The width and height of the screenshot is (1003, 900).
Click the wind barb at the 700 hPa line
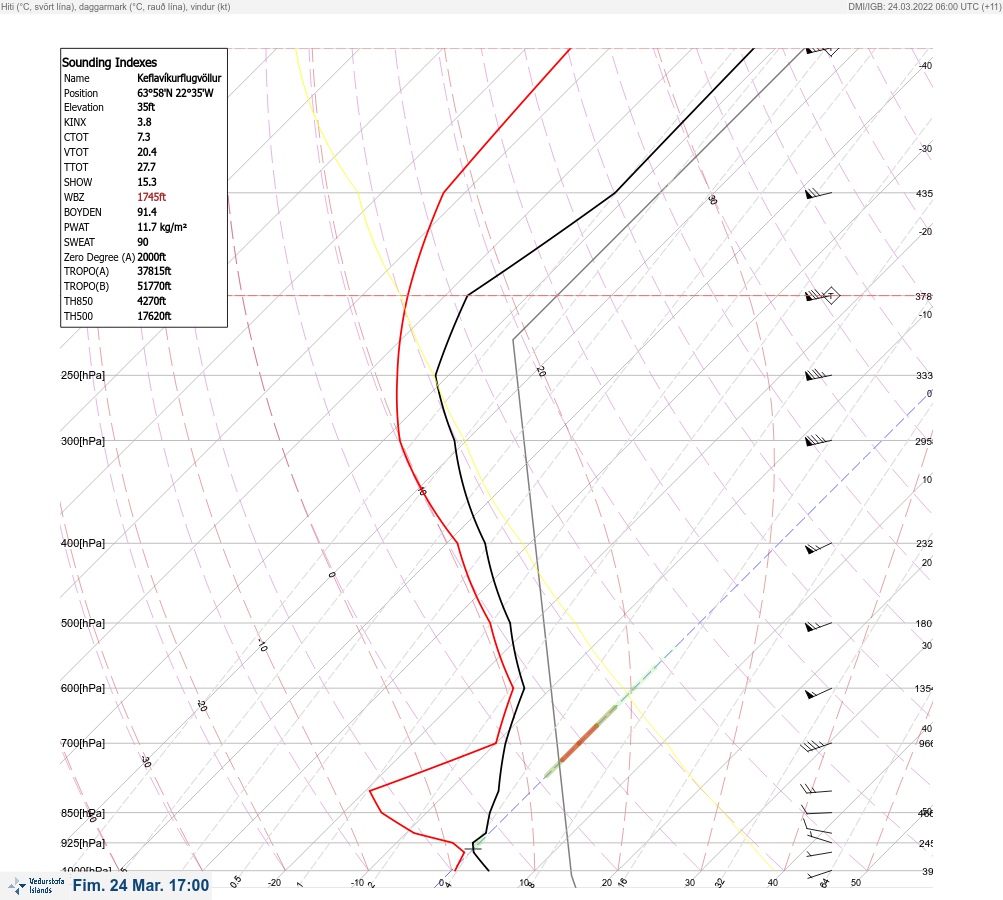click(816, 745)
